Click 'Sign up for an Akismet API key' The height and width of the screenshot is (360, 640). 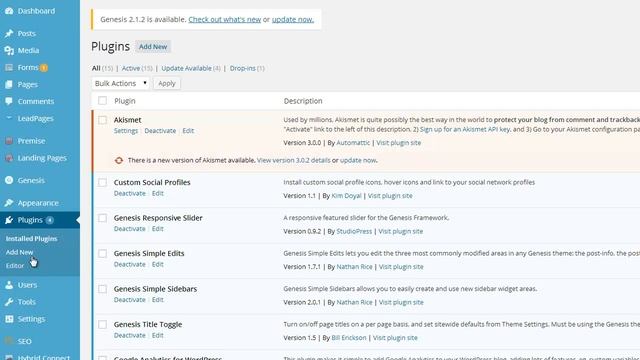465,129
